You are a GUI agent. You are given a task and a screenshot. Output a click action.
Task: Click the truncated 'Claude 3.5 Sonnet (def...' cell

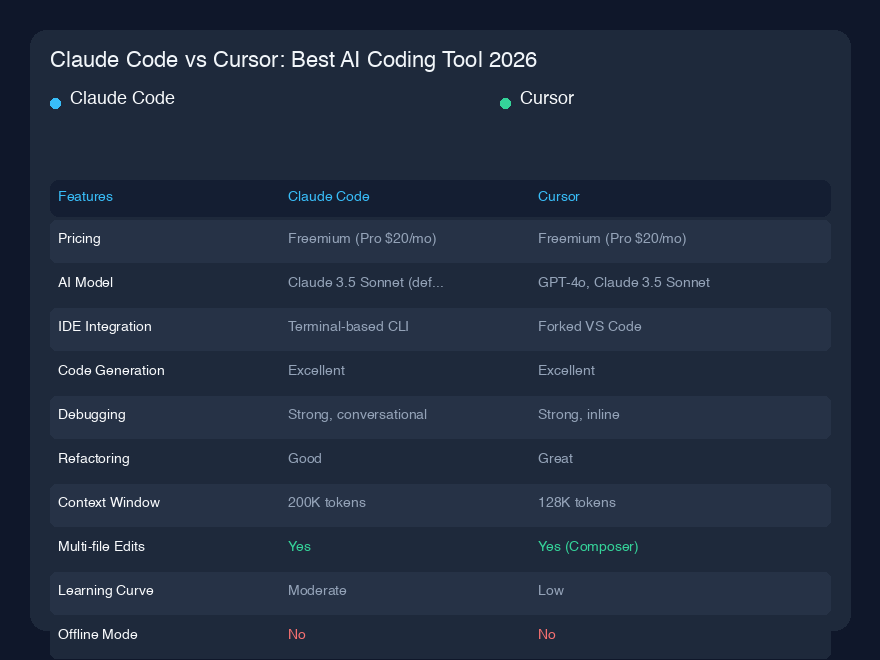pyautogui.click(x=365, y=282)
